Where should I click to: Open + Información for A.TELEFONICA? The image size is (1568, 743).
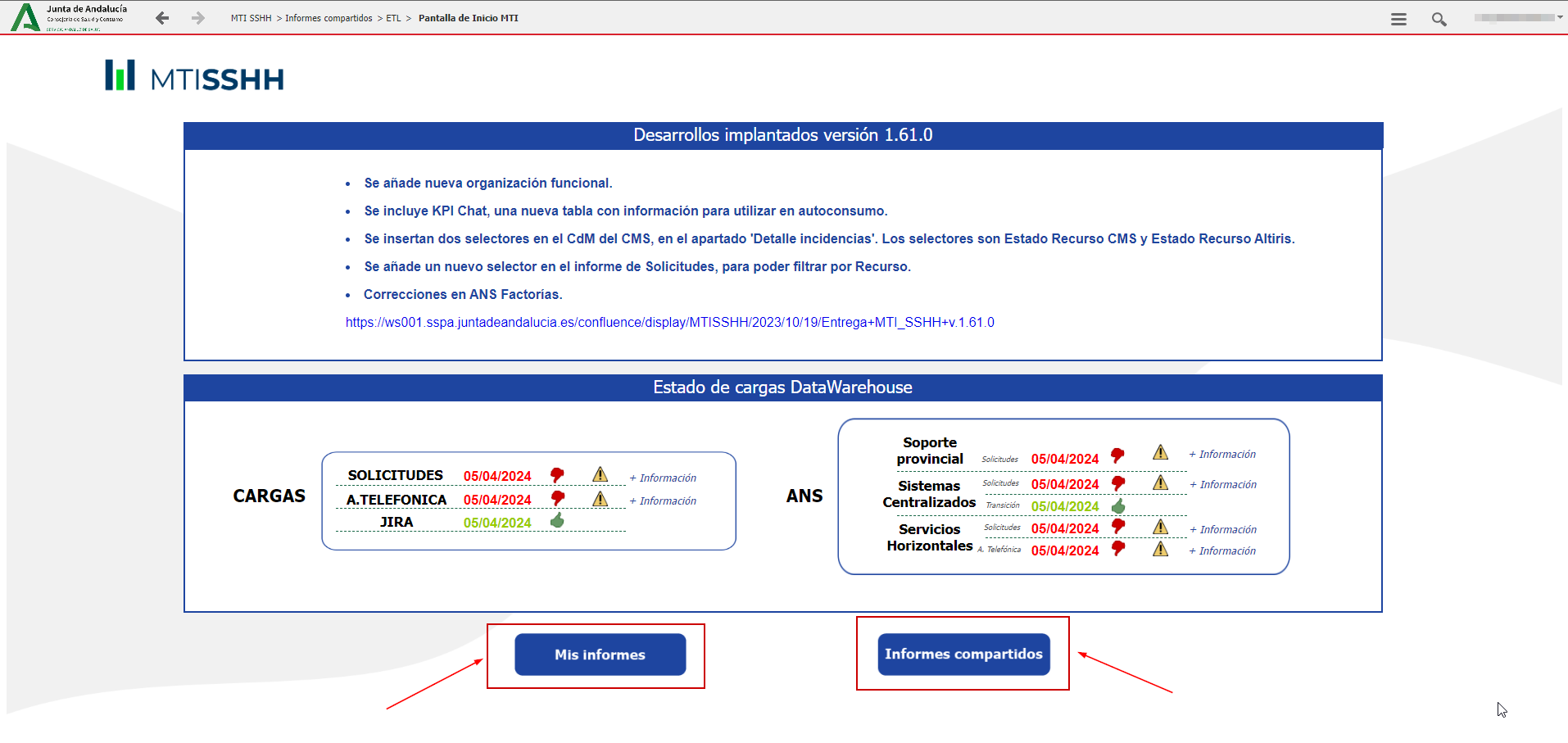click(663, 501)
